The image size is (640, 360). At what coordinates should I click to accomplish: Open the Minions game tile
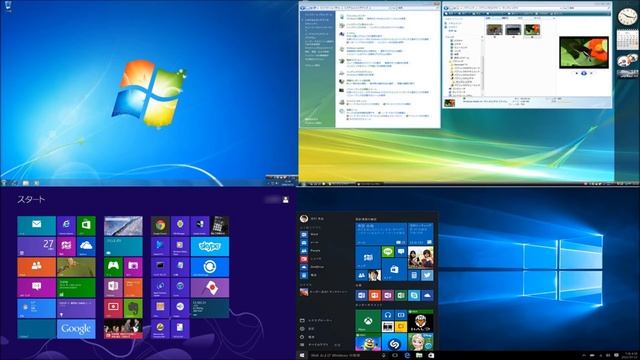368,343
